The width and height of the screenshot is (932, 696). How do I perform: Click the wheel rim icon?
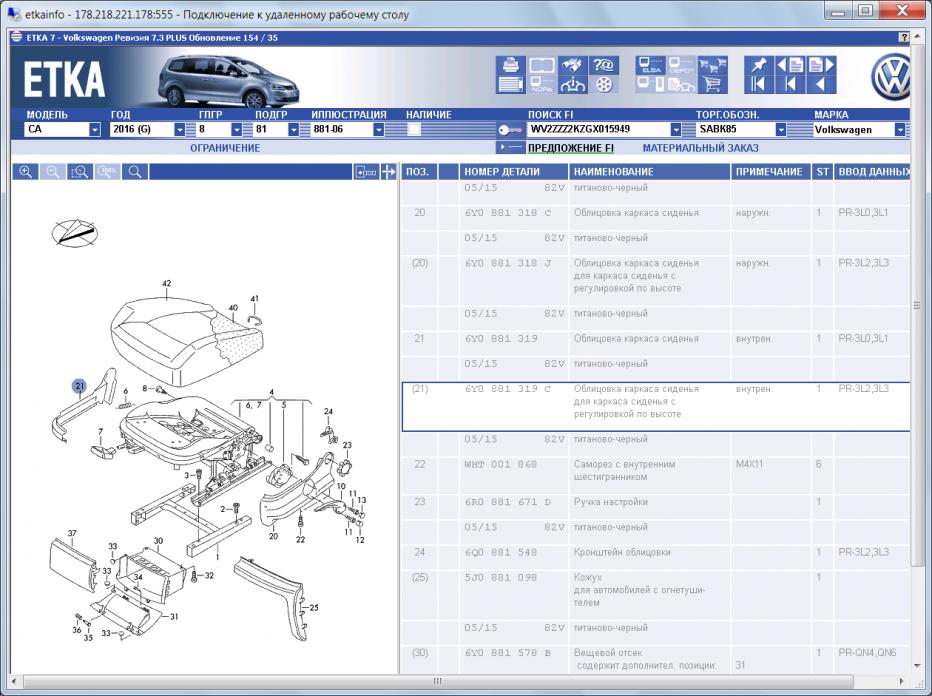pos(603,84)
